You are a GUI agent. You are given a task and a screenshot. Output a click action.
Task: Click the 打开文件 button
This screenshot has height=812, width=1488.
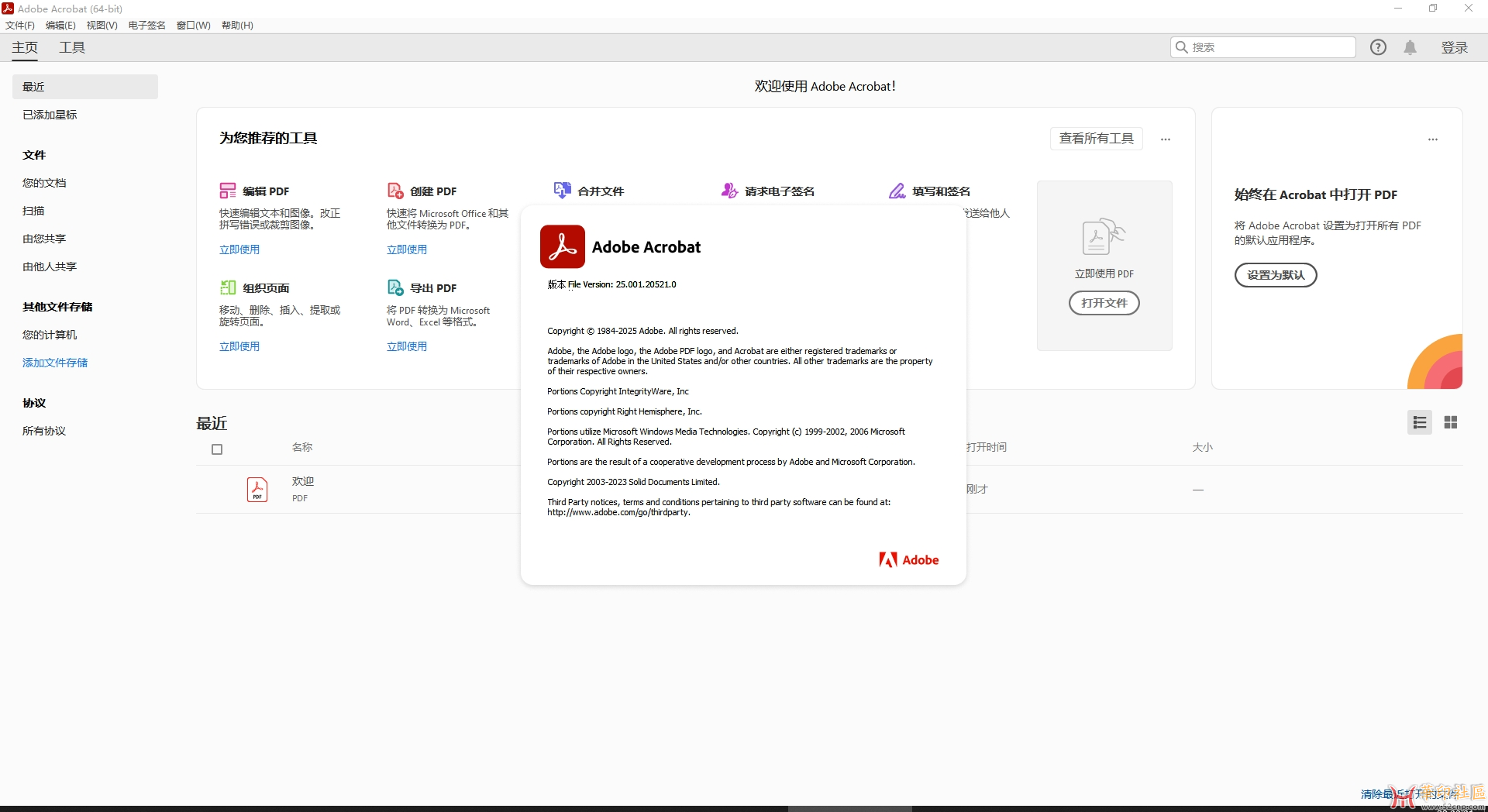point(1104,303)
